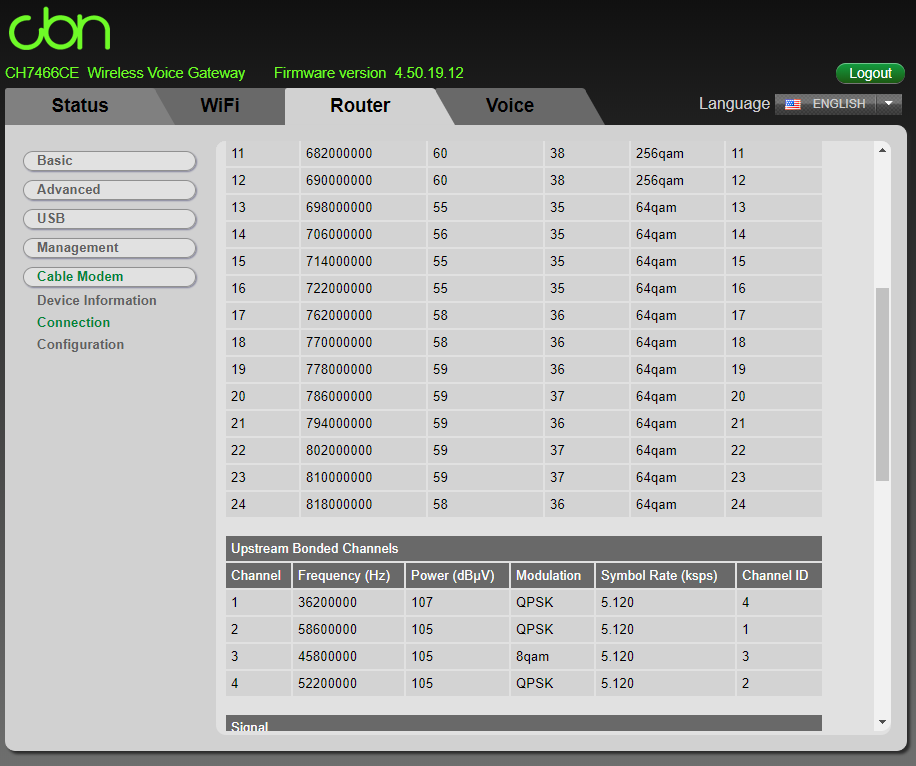916x766 pixels.
Task: Click downstream frequency 698000000
Action: (339, 207)
